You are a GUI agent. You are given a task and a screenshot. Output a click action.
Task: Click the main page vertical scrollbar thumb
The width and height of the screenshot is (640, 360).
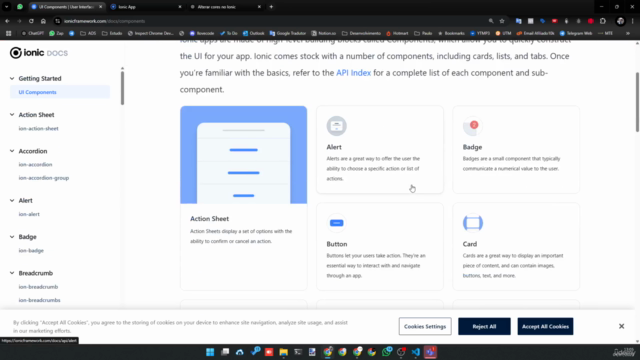(637, 102)
